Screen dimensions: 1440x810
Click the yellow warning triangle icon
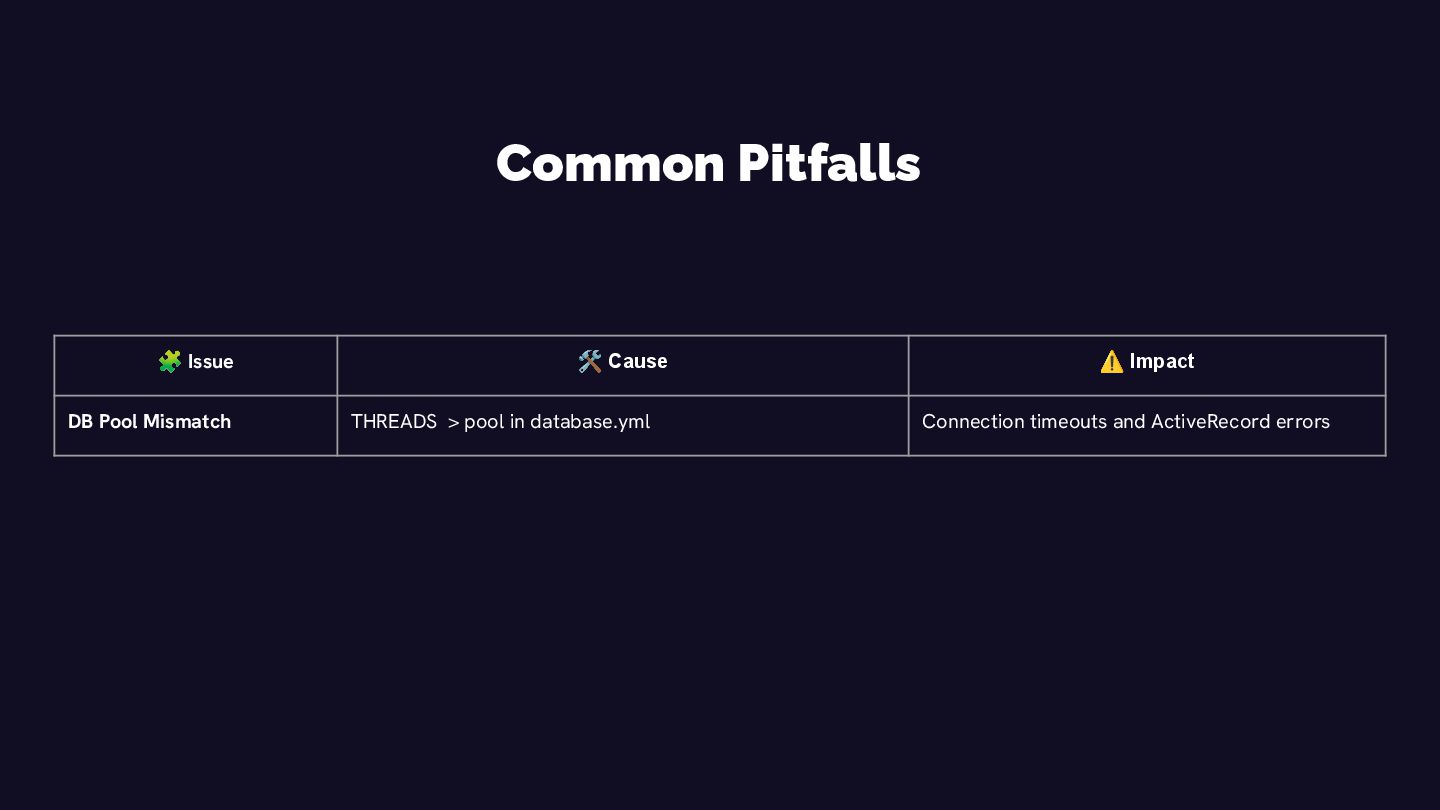[1111, 362]
